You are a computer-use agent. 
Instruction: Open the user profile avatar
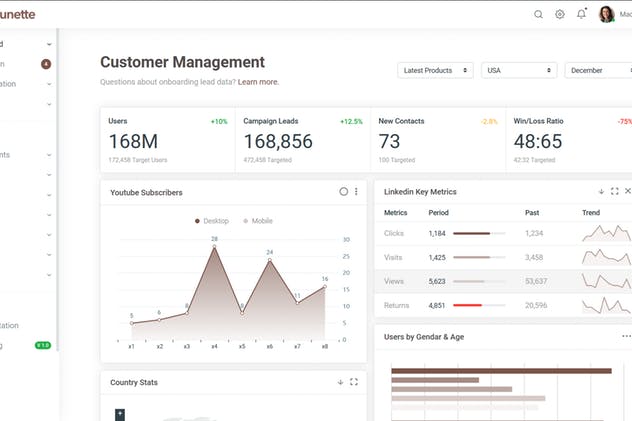point(606,15)
